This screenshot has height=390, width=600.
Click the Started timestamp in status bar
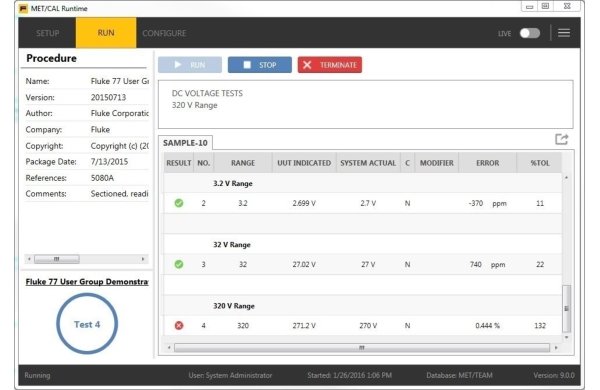(349, 375)
